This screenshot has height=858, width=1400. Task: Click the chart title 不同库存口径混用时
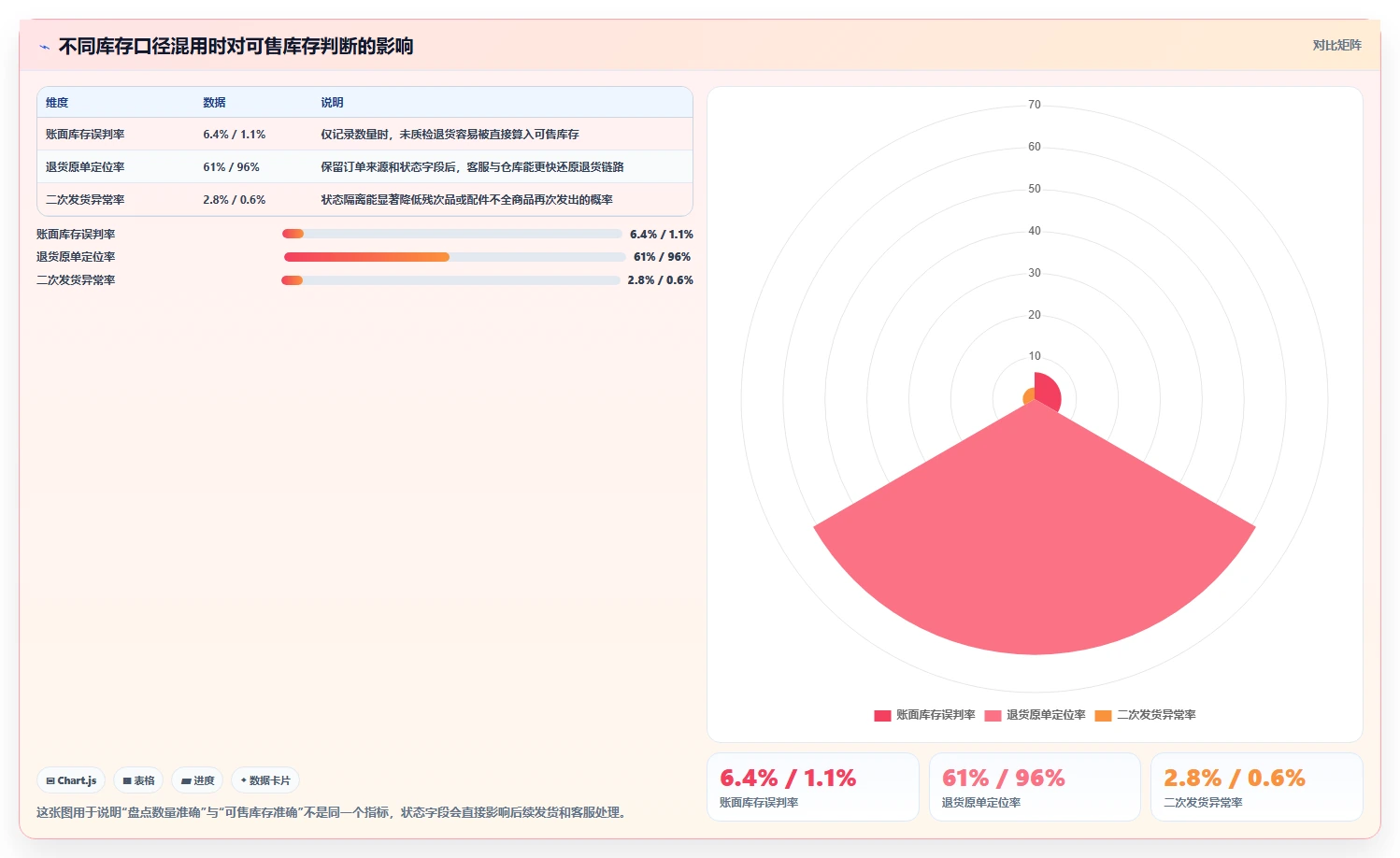coord(236,47)
